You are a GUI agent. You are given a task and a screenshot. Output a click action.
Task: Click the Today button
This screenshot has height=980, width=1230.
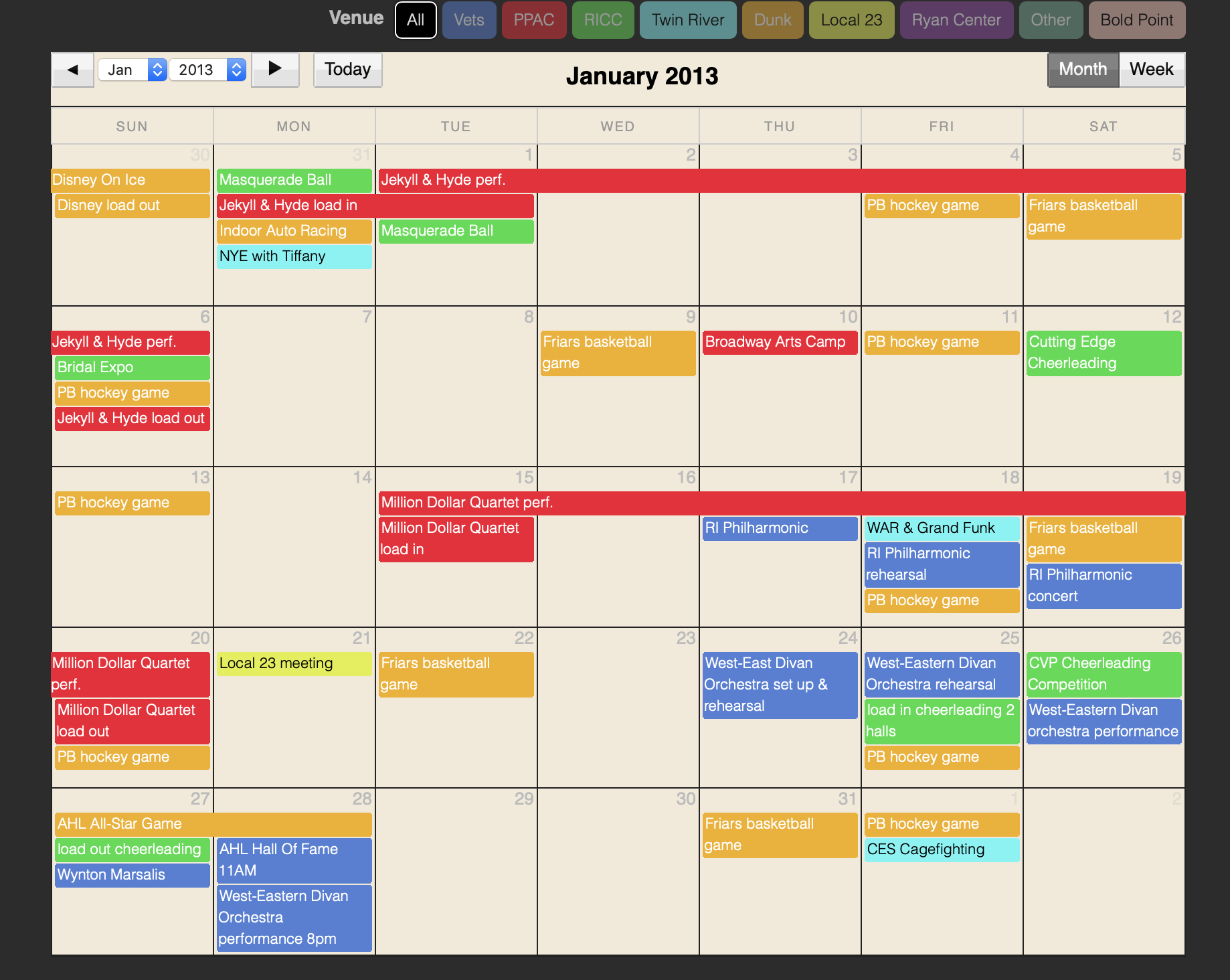[x=347, y=70]
